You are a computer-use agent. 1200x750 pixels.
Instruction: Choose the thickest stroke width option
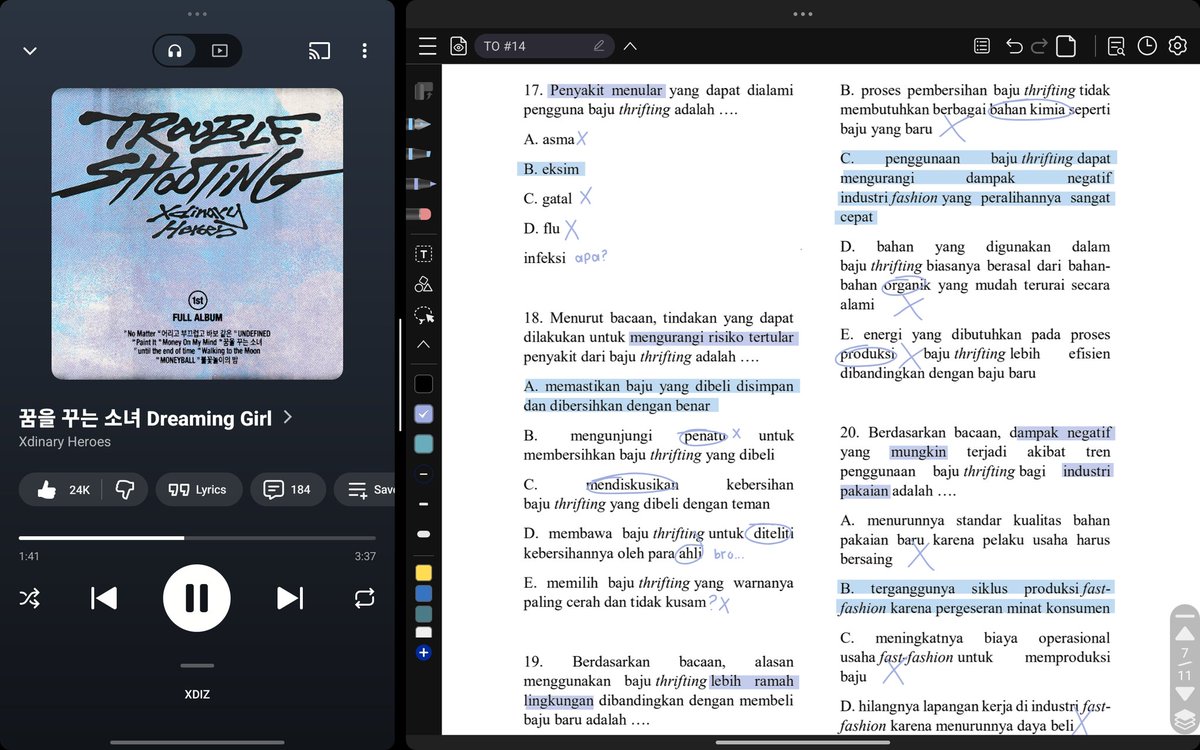(423, 534)
